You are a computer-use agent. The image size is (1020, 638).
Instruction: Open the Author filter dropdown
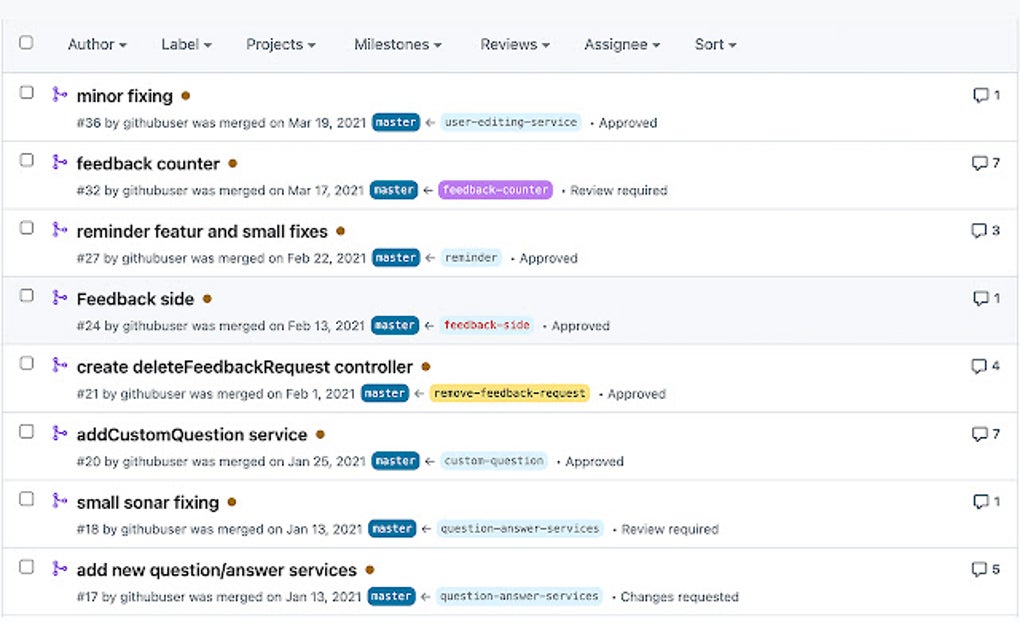96,44
